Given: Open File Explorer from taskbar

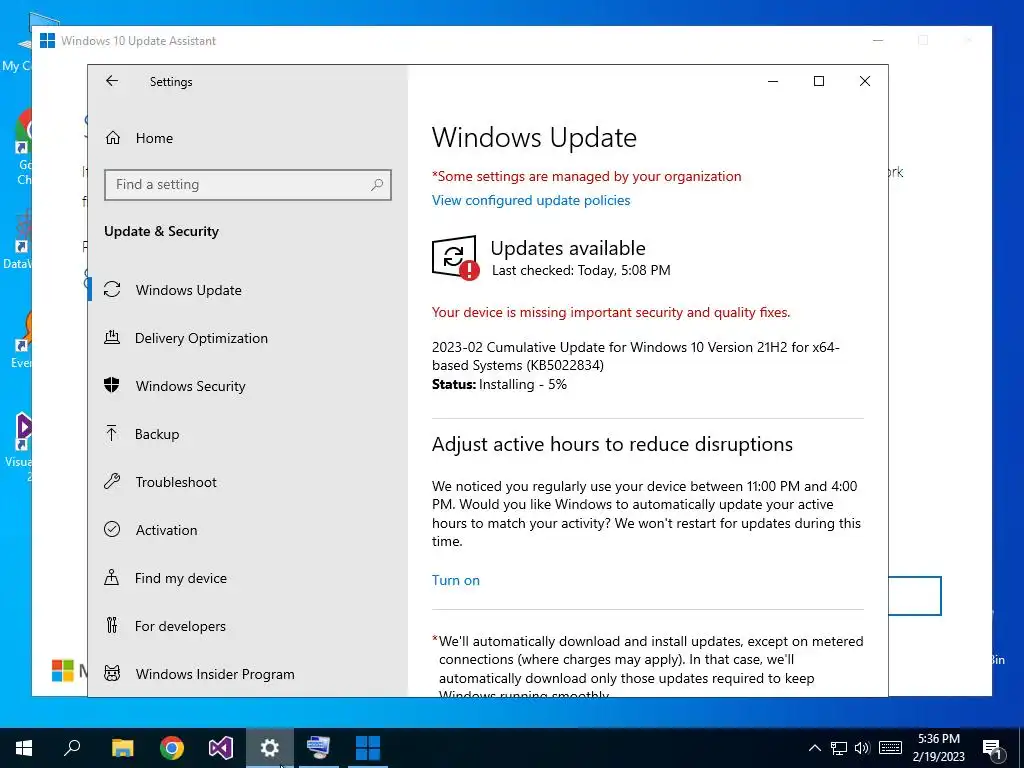Looking at the screenshot, I should [122, 748].
